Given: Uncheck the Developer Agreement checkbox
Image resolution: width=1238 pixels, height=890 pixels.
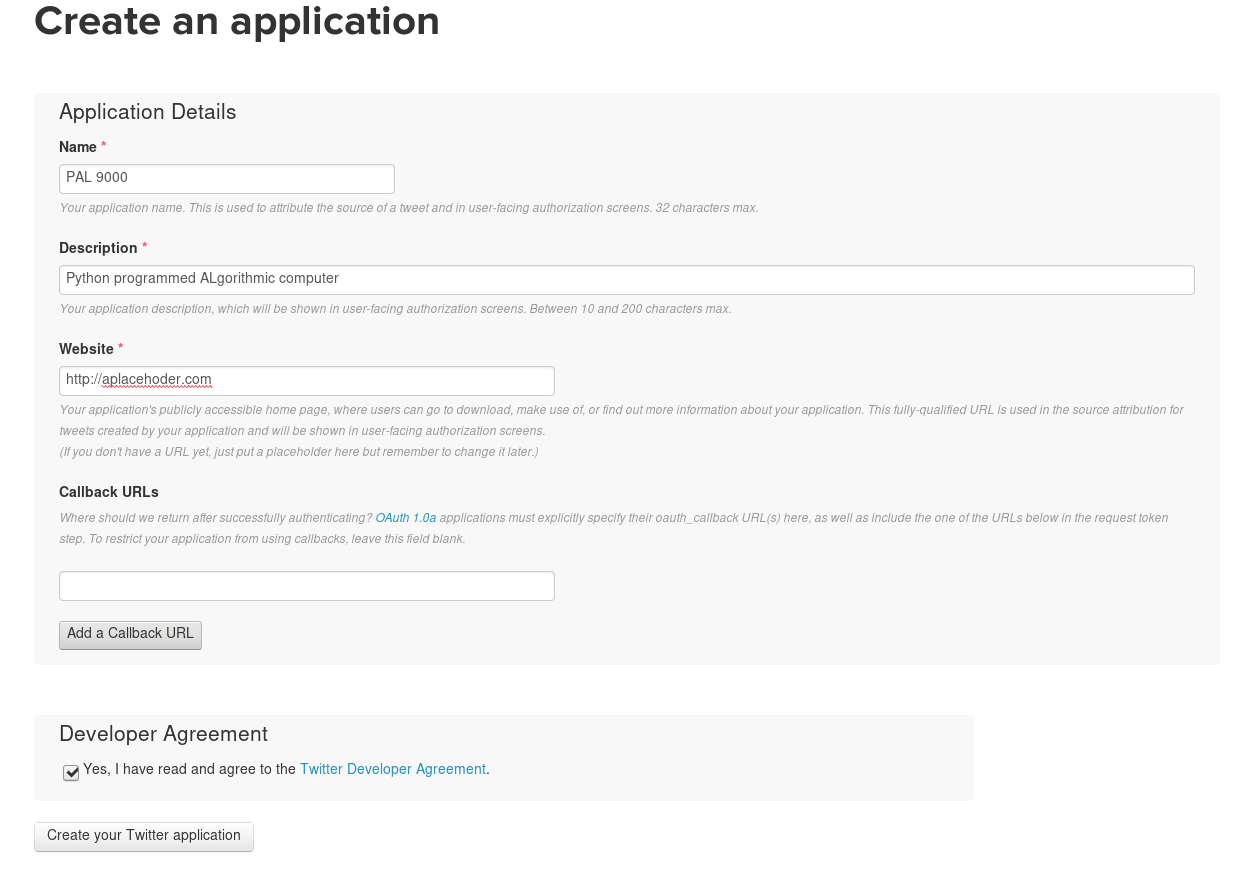Looking at the screenshot, I should coord(71,772).
